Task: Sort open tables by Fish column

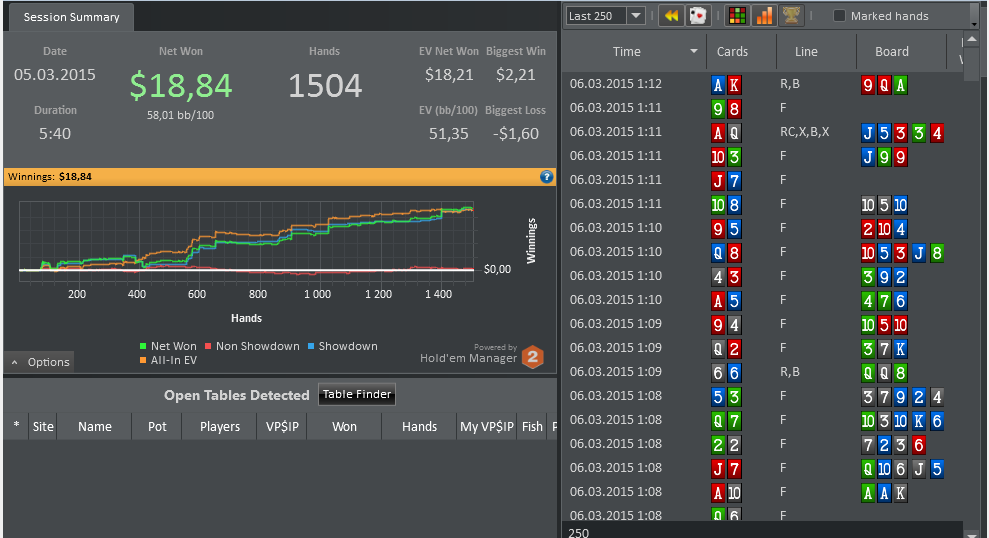Action: tap(532, 426)
